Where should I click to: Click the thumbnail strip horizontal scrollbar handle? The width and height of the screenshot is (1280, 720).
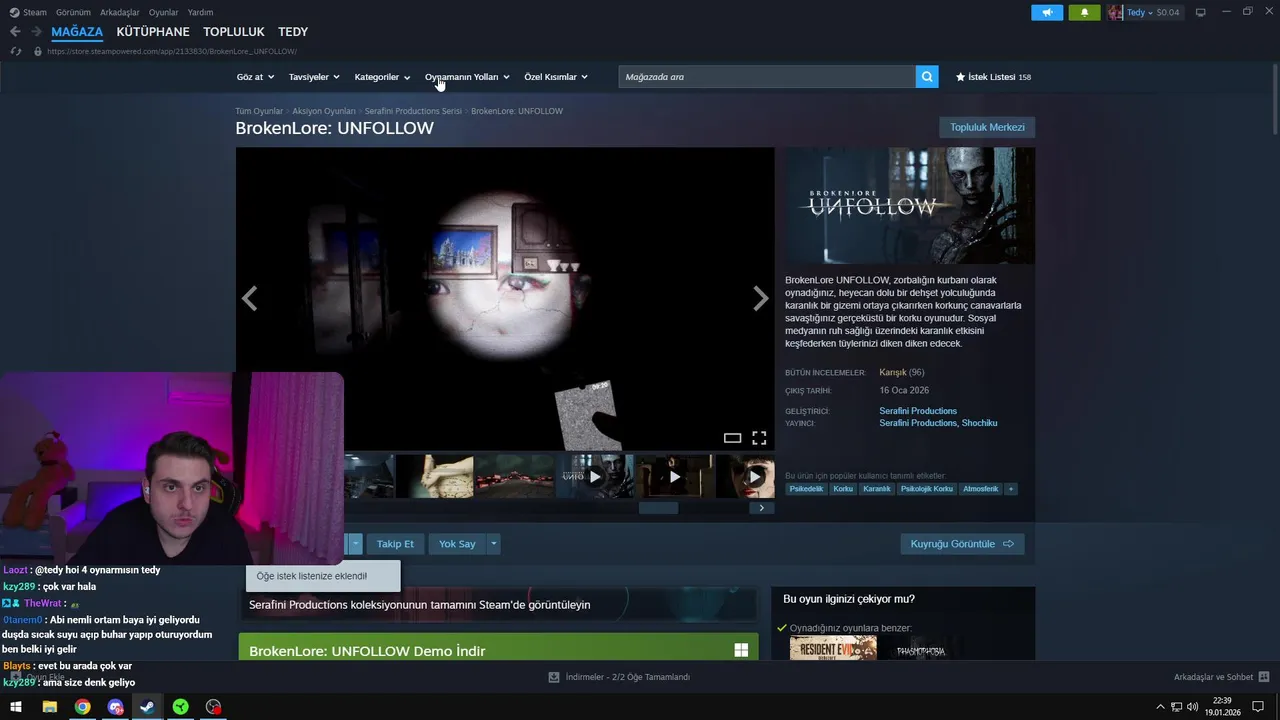click(x=658, y=508)
